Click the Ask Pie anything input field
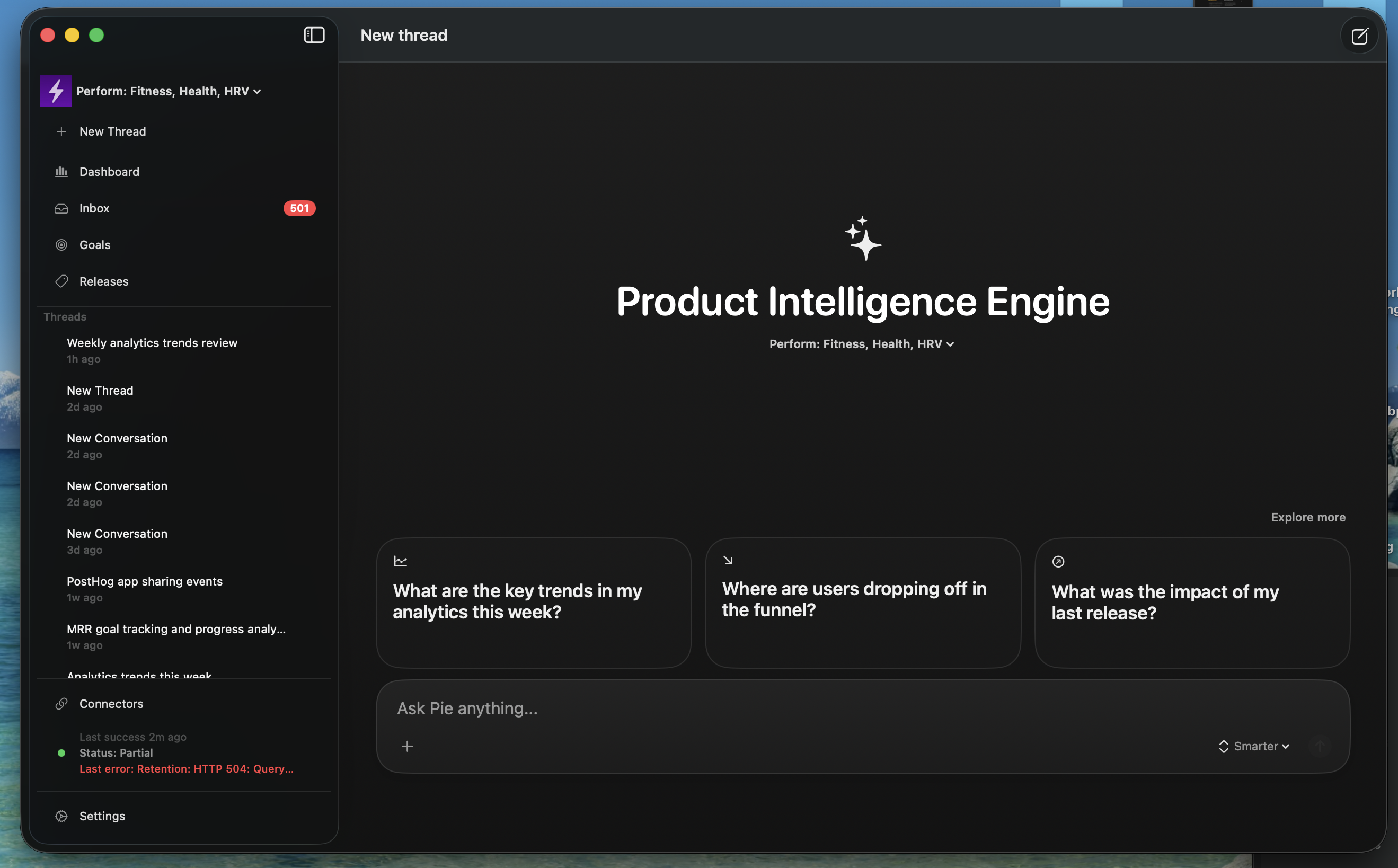The width and height of the screenshot is (1398, 868). tap(804, 708)
